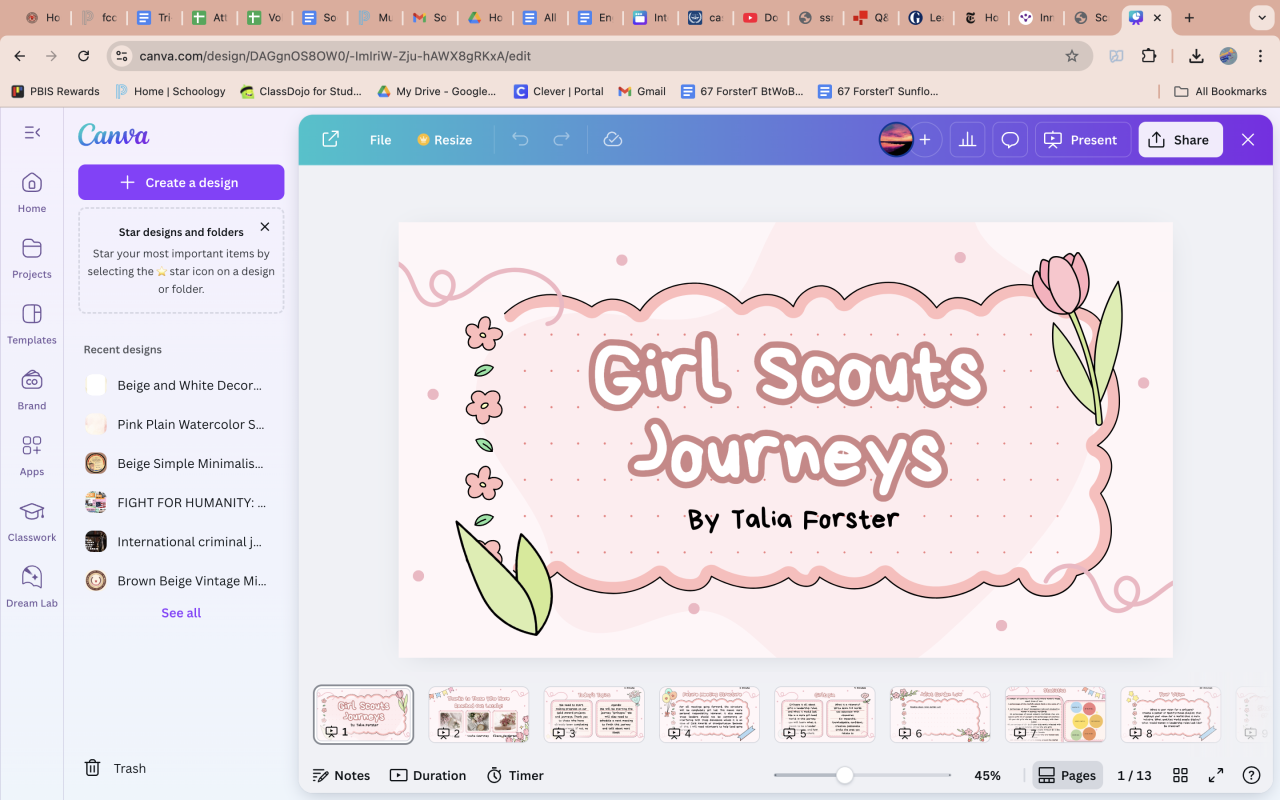Click the Share button

[x=1179, y=140]
